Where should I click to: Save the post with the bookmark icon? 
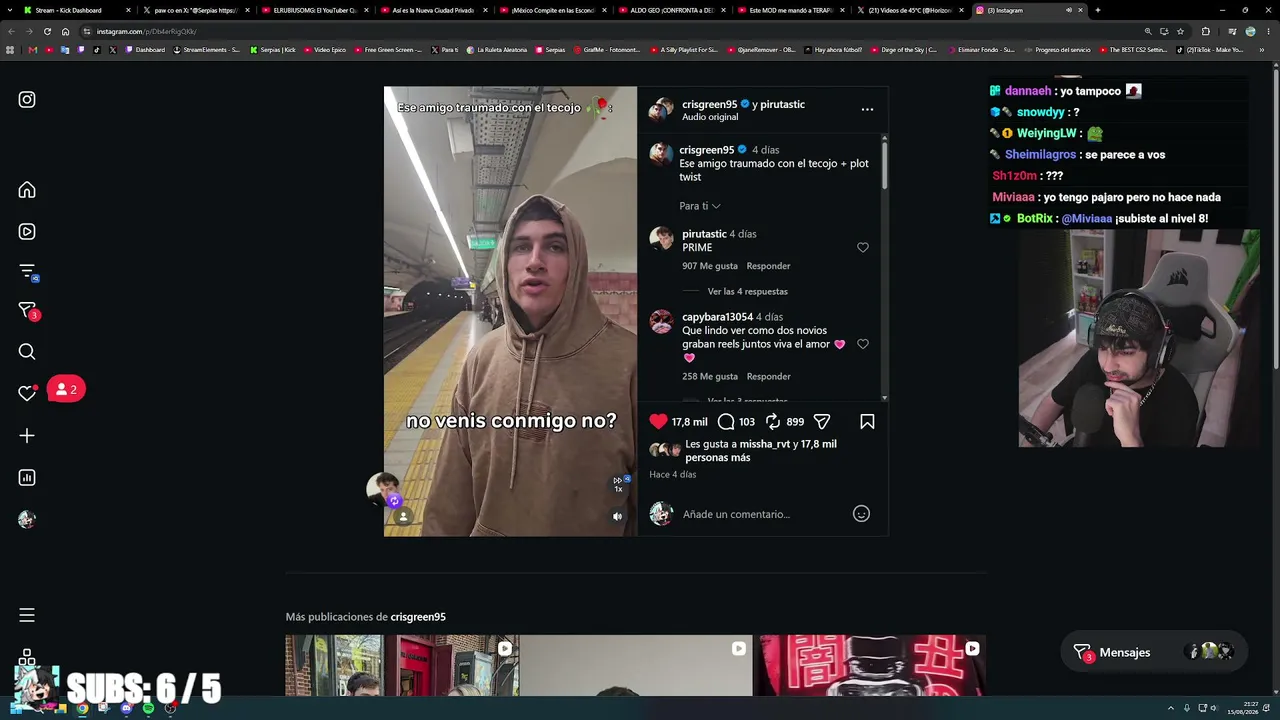click(x=867, y=422)
